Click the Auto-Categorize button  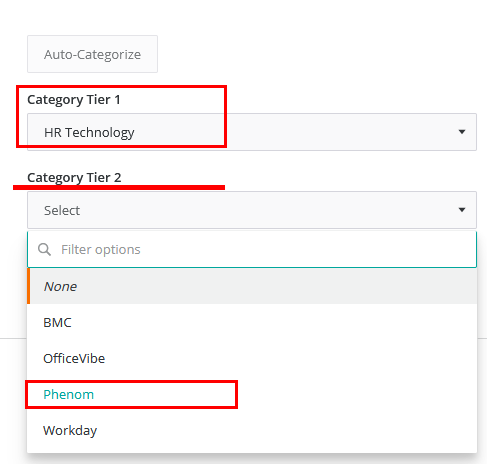(x=92, y=54)
